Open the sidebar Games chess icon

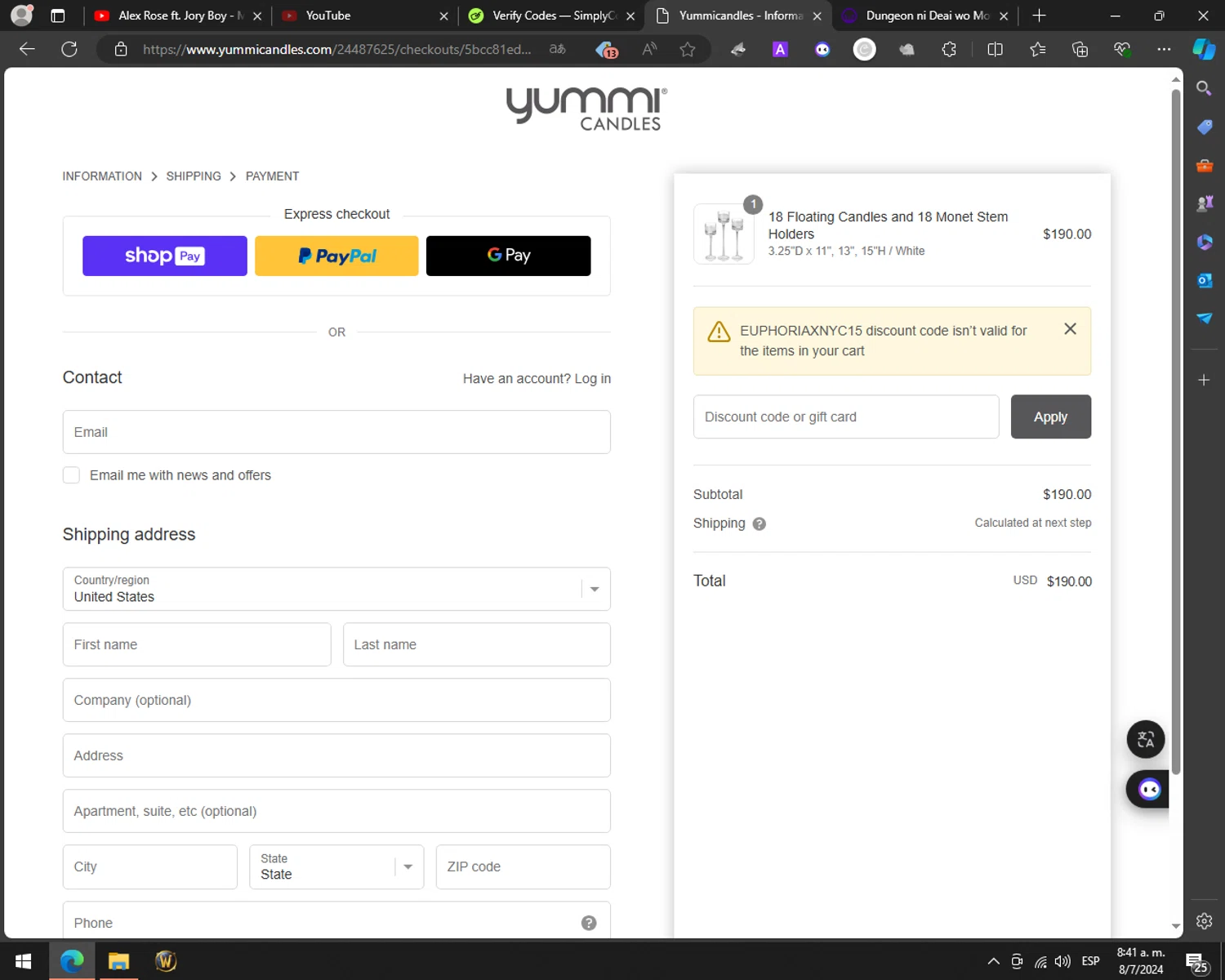tap(1204, 203)
